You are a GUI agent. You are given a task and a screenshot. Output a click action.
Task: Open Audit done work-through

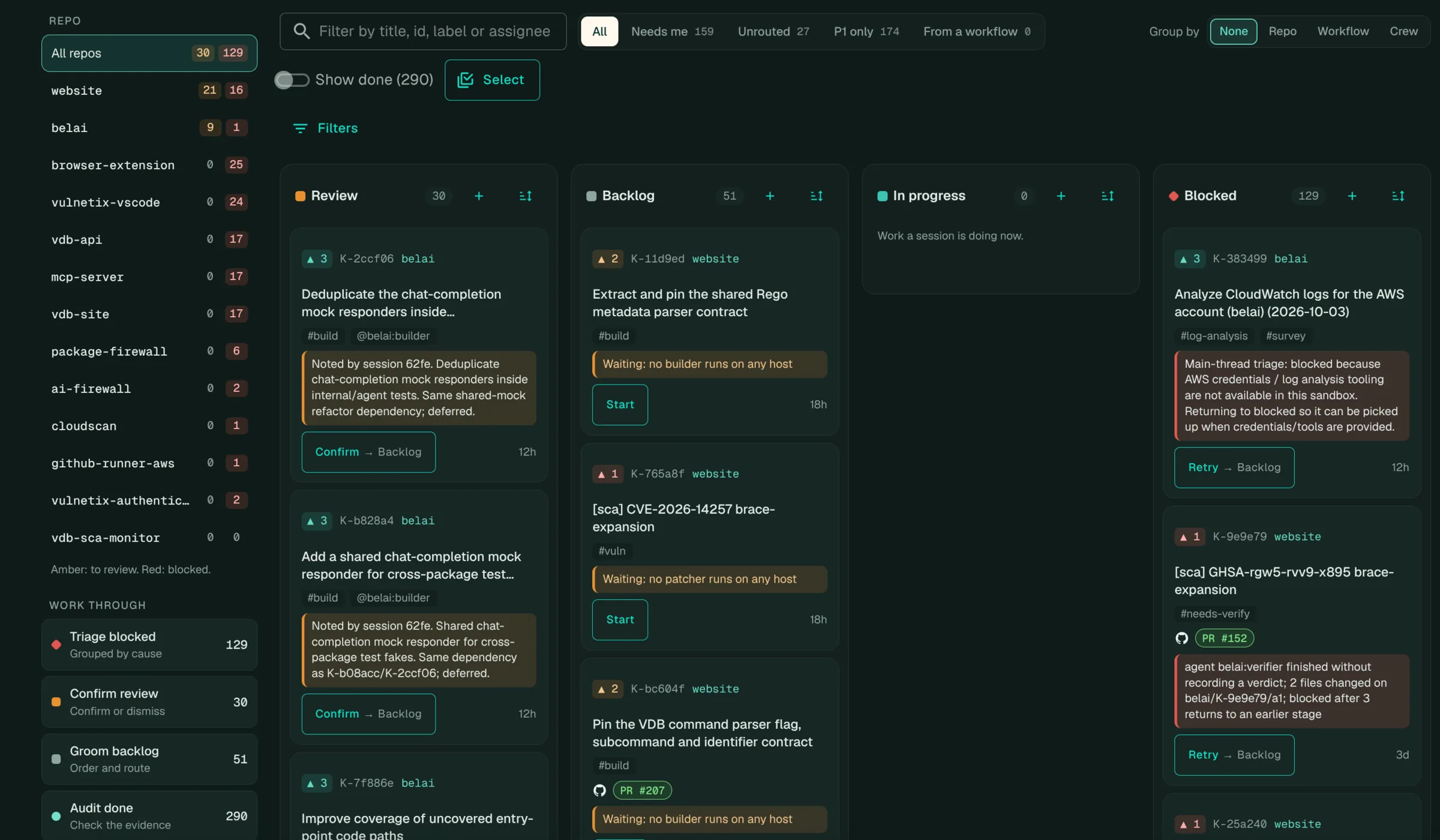[149, 816]
